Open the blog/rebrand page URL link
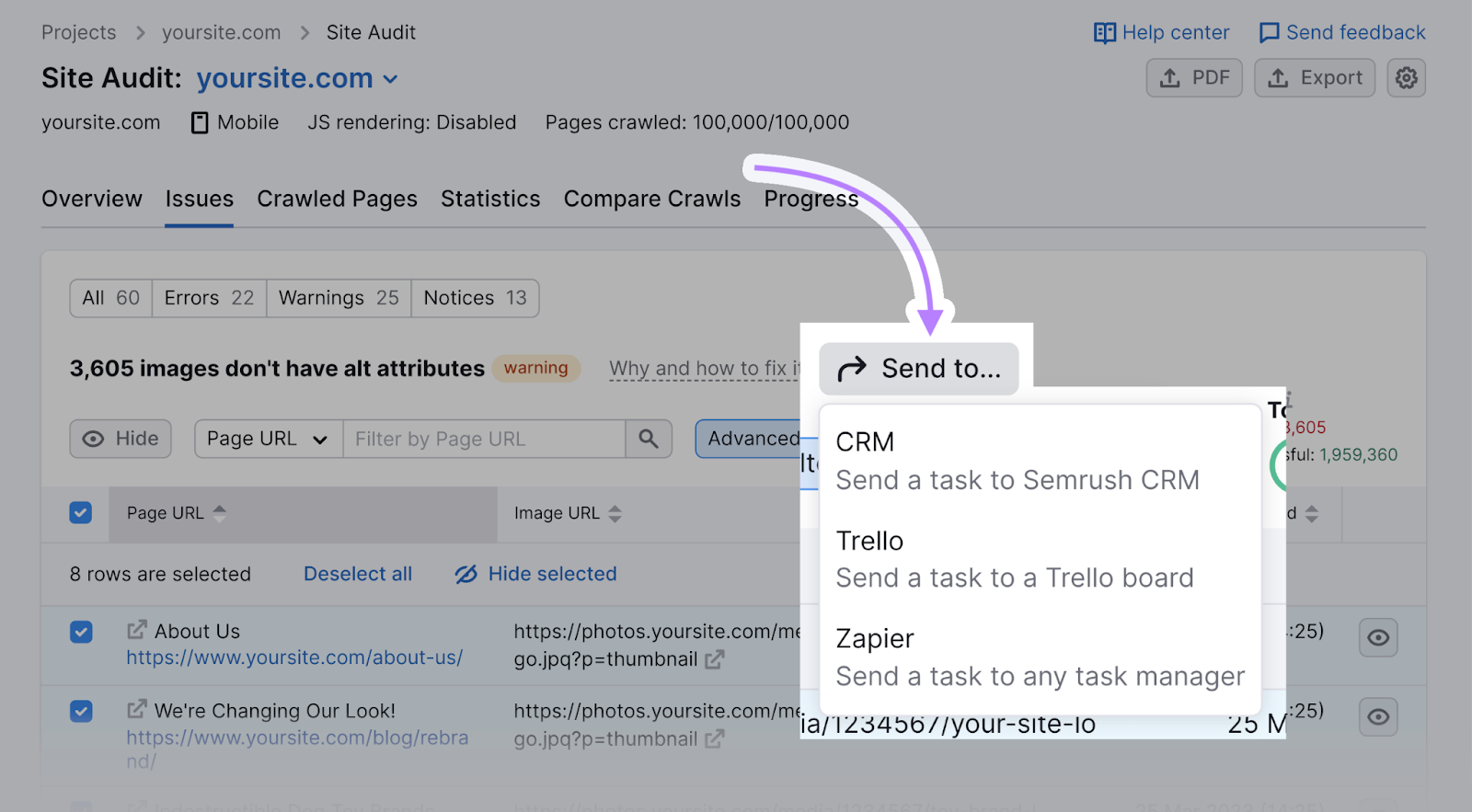Image resolution: width=1472 pixels, height=812 pixels. pyautogui.click(x=297, y=749)
